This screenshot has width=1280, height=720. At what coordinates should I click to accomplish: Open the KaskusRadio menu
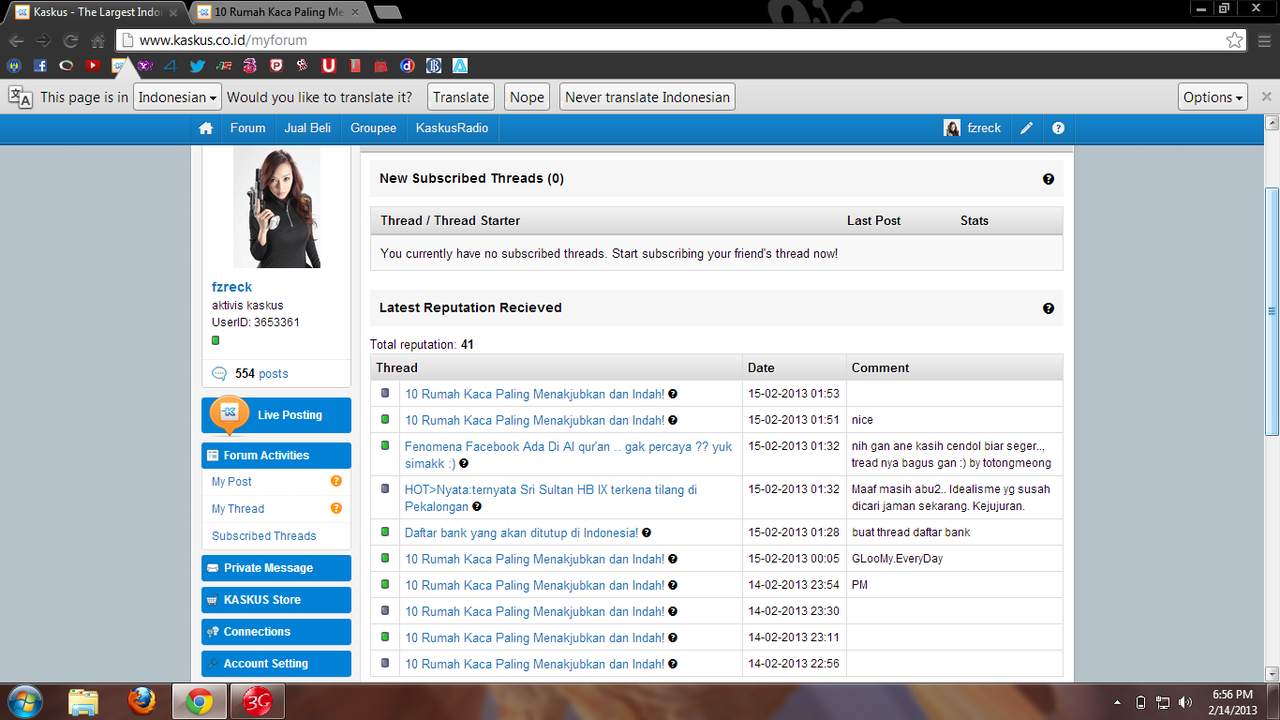[x=452, y=128]
